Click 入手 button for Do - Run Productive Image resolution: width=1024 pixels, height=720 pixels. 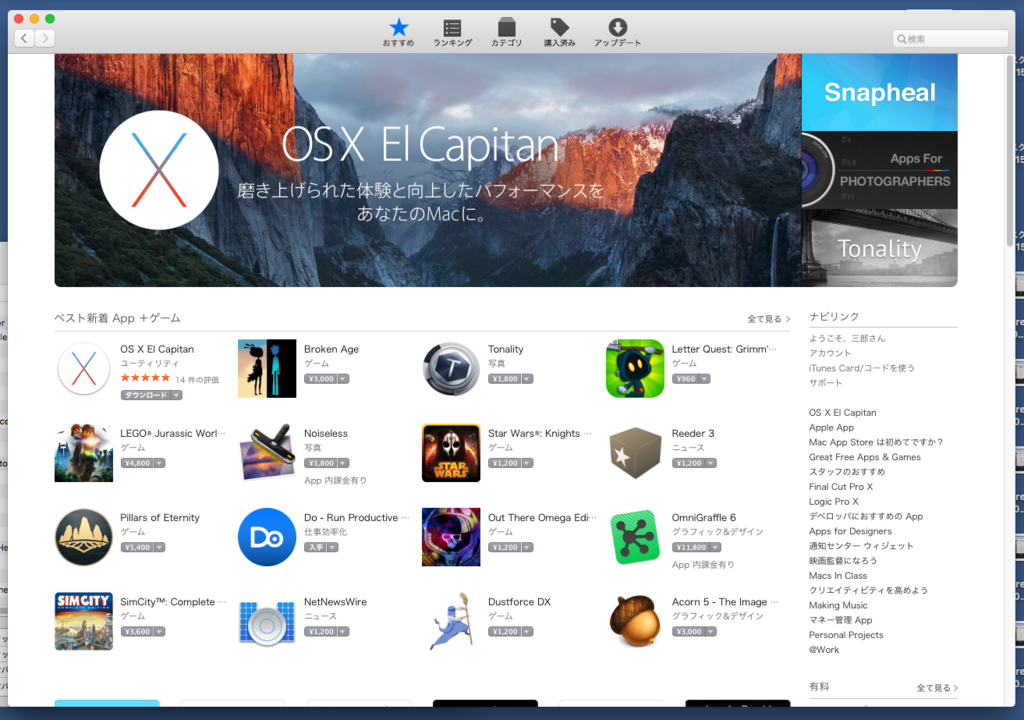point(315,548)
